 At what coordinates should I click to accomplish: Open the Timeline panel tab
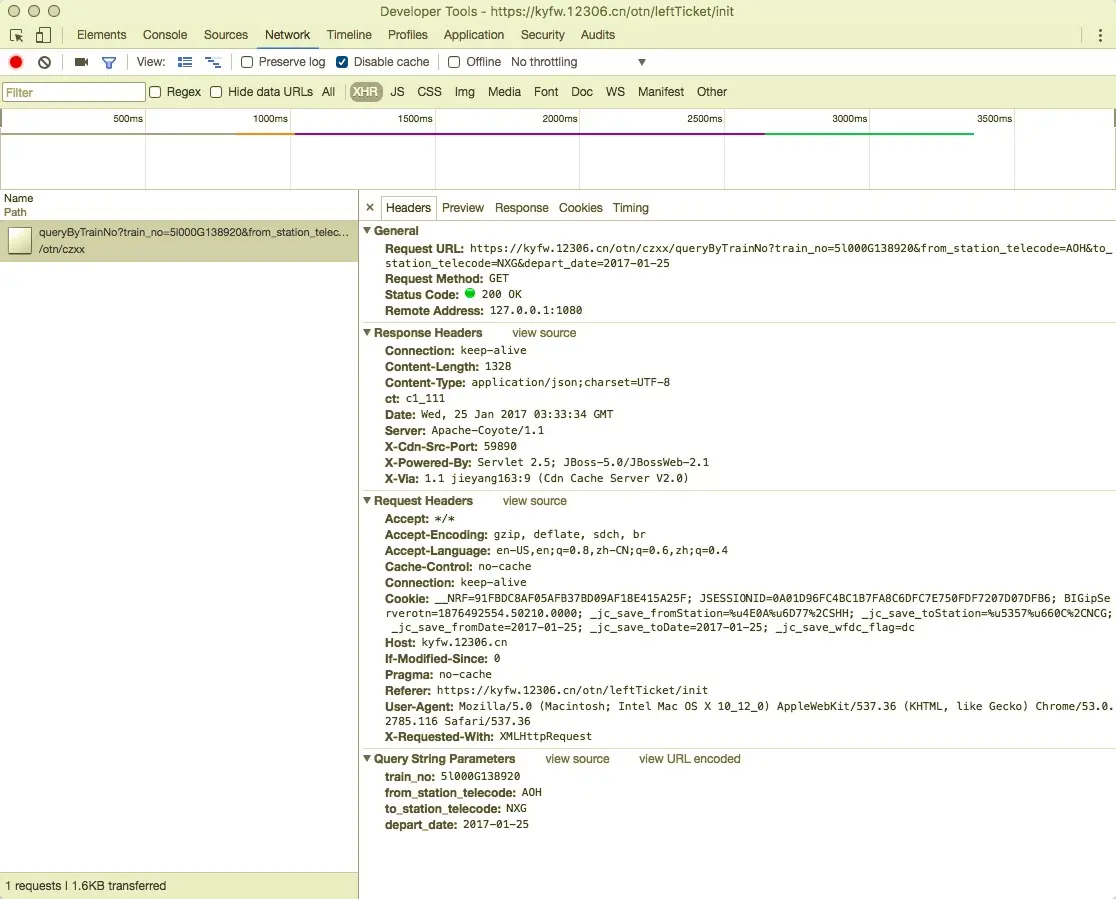click(x=349, y=35)
